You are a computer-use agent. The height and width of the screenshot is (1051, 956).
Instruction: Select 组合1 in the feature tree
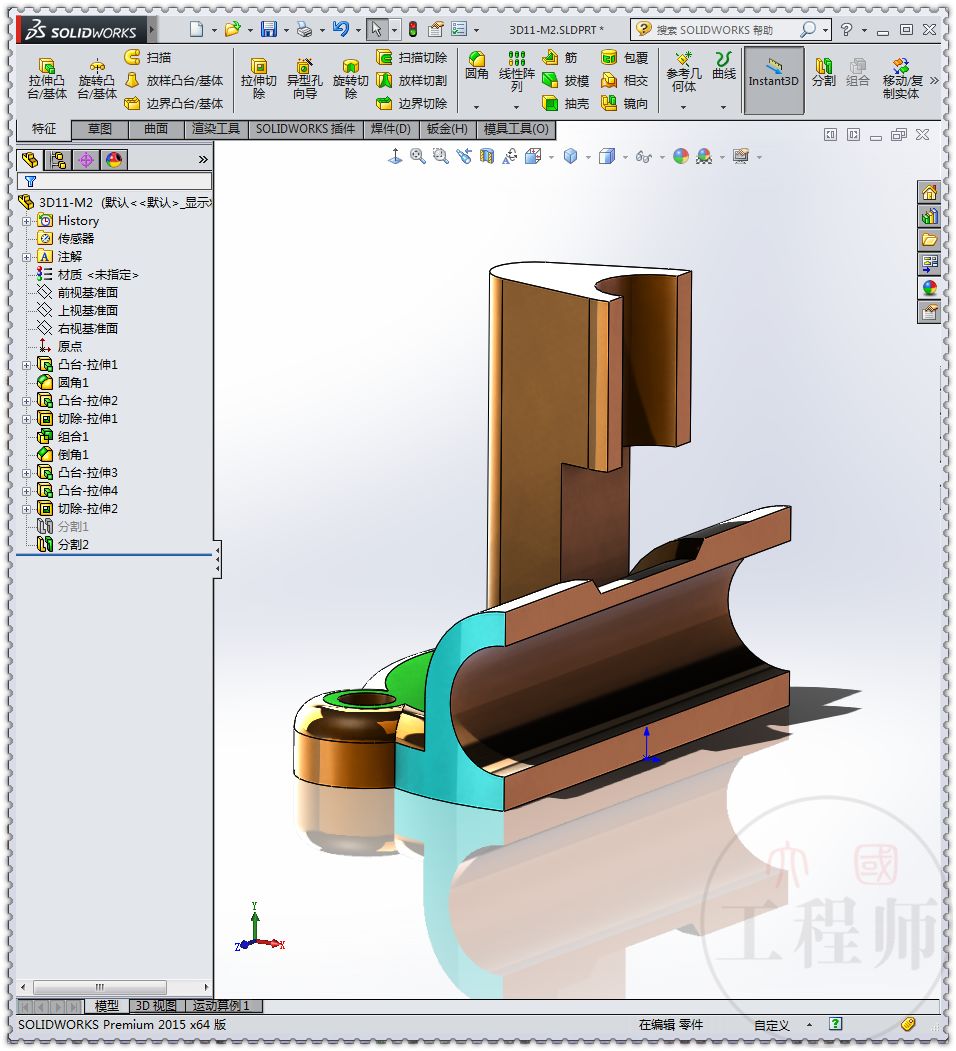[x=64, y=437]
